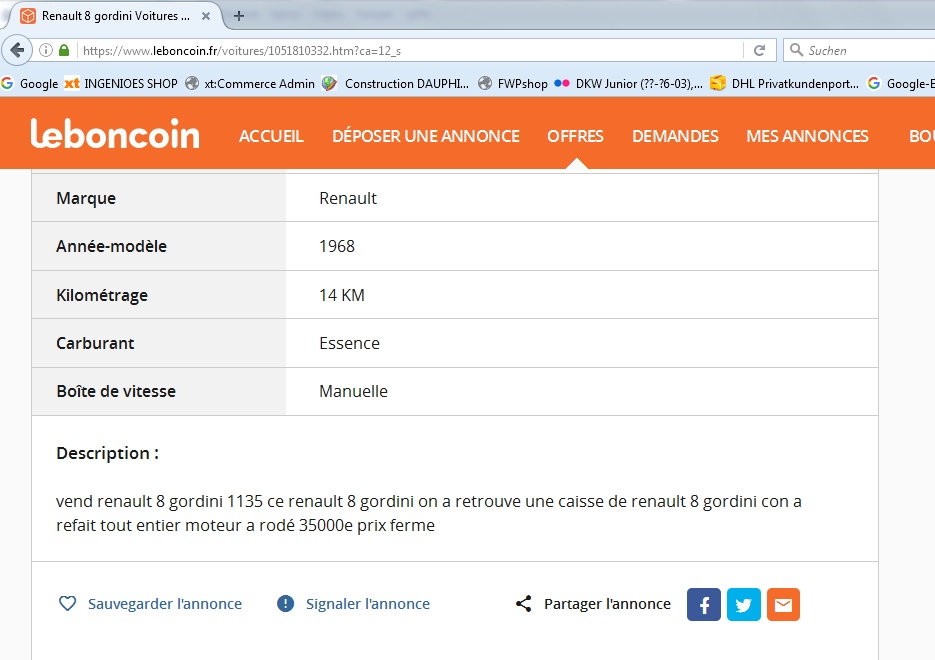Open the INGENIOES SHOP bookmark

[x=121, y=83]
